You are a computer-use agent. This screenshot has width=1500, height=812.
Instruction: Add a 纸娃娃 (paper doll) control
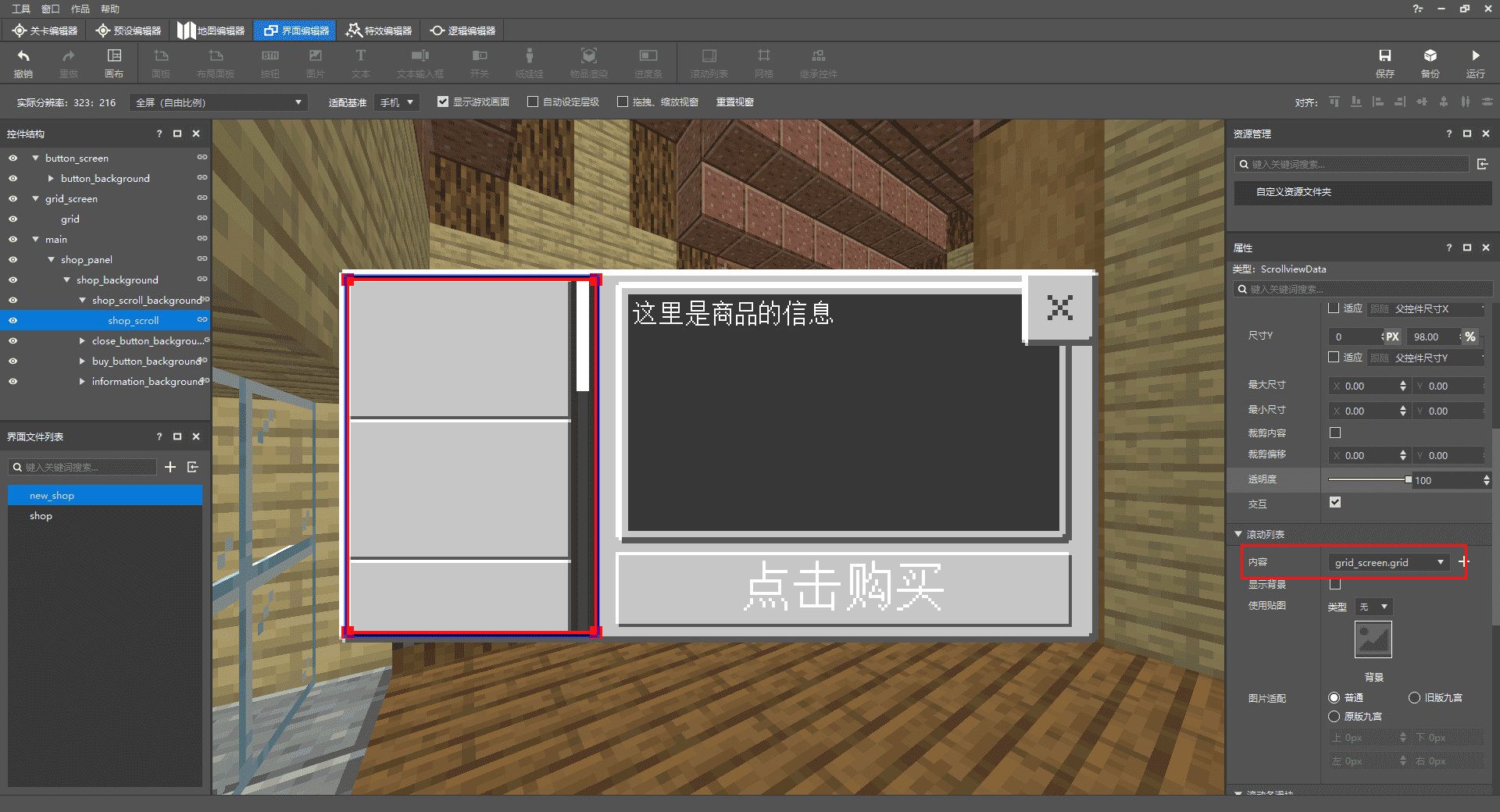[530, 62]
